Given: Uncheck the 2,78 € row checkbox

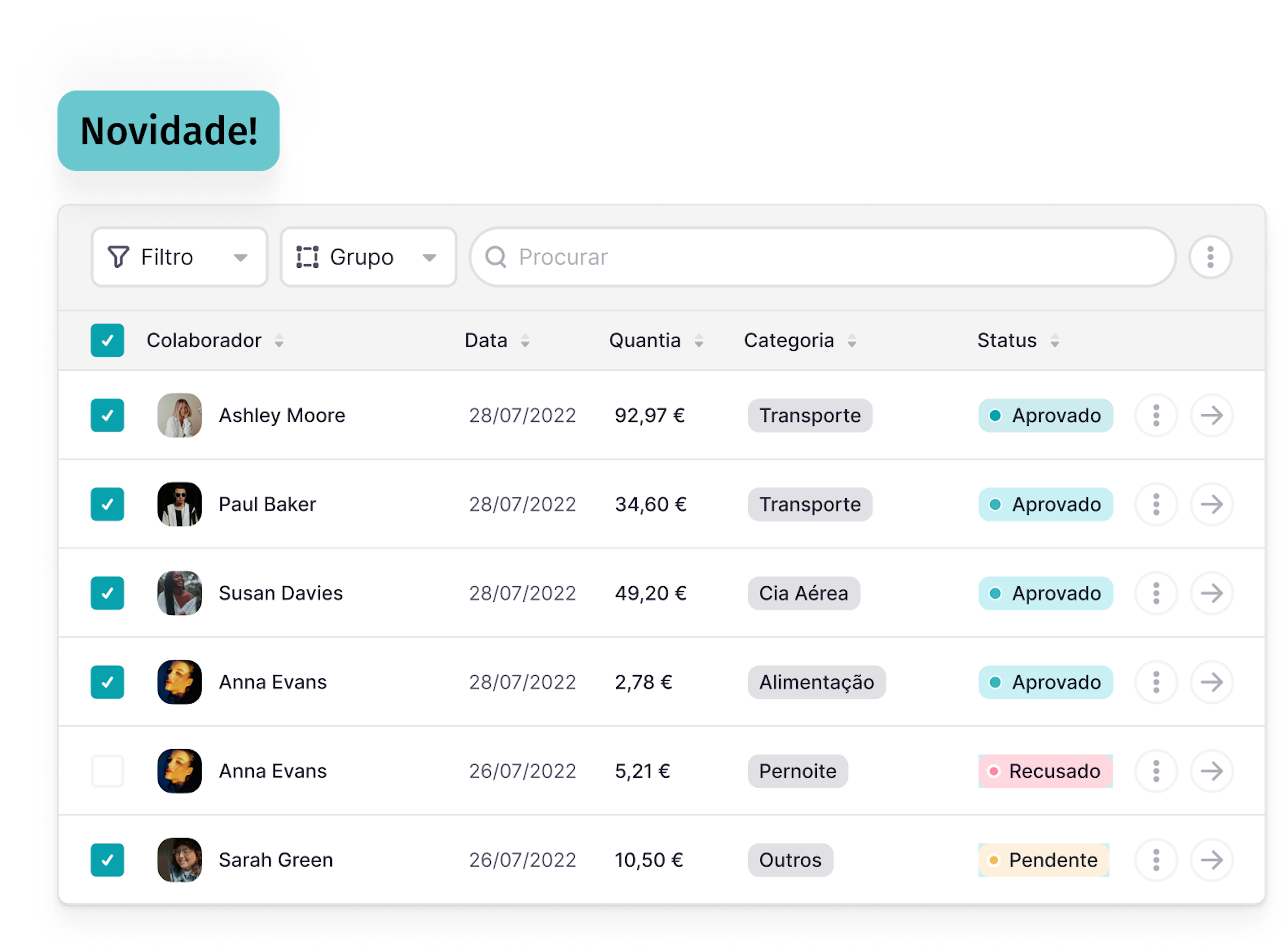Looking at the screenshot, I should (x=107, y=681).
